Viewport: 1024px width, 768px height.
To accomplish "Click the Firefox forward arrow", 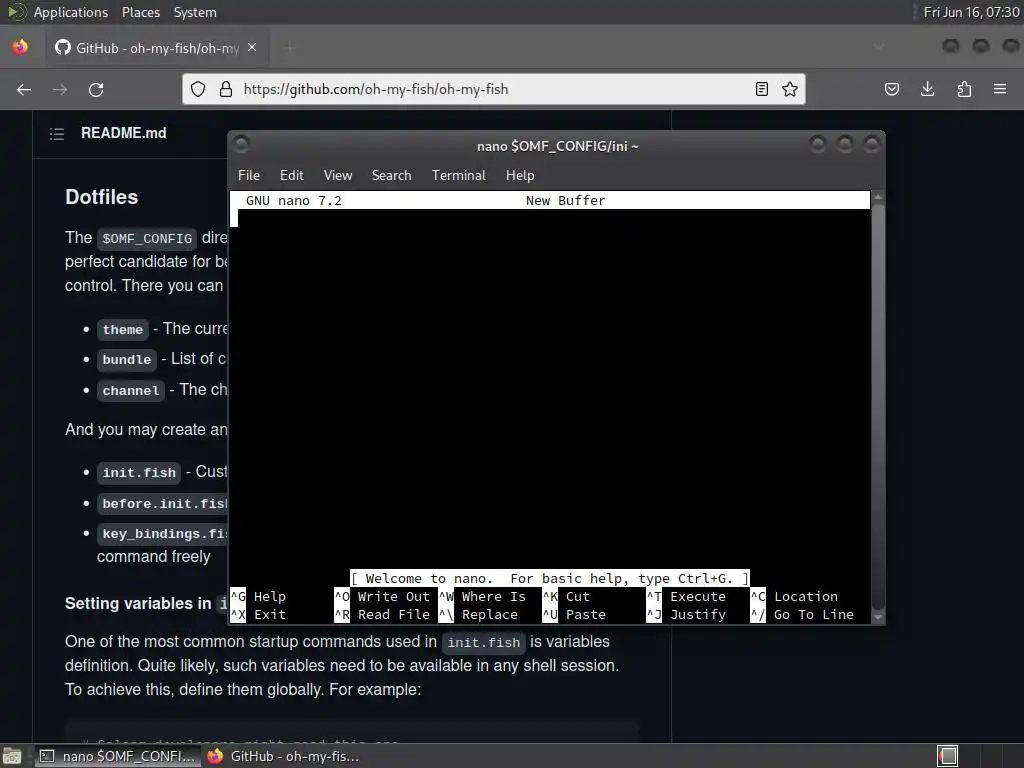I will click(60, 89).
